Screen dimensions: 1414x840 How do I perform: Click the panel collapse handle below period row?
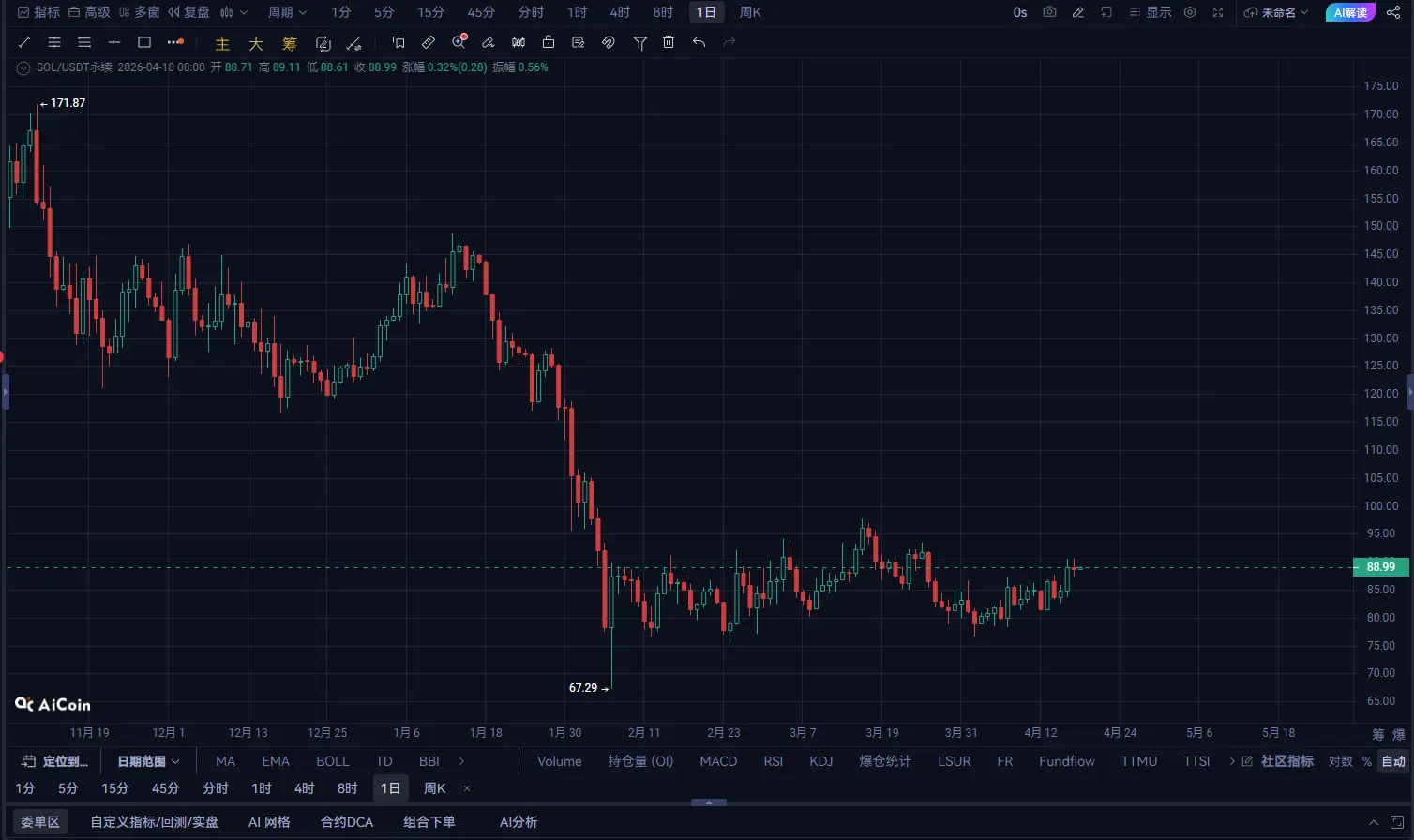coord(709,802)
